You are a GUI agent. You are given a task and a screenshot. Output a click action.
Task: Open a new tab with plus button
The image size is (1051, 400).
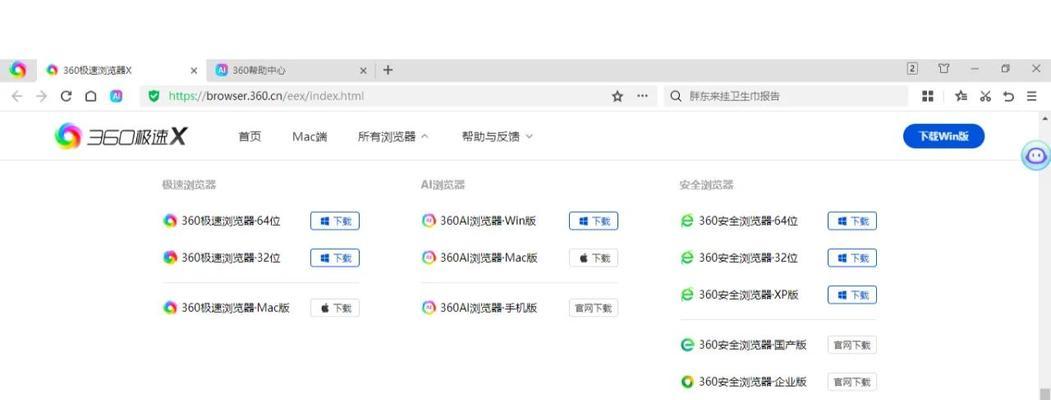point(388,70)
